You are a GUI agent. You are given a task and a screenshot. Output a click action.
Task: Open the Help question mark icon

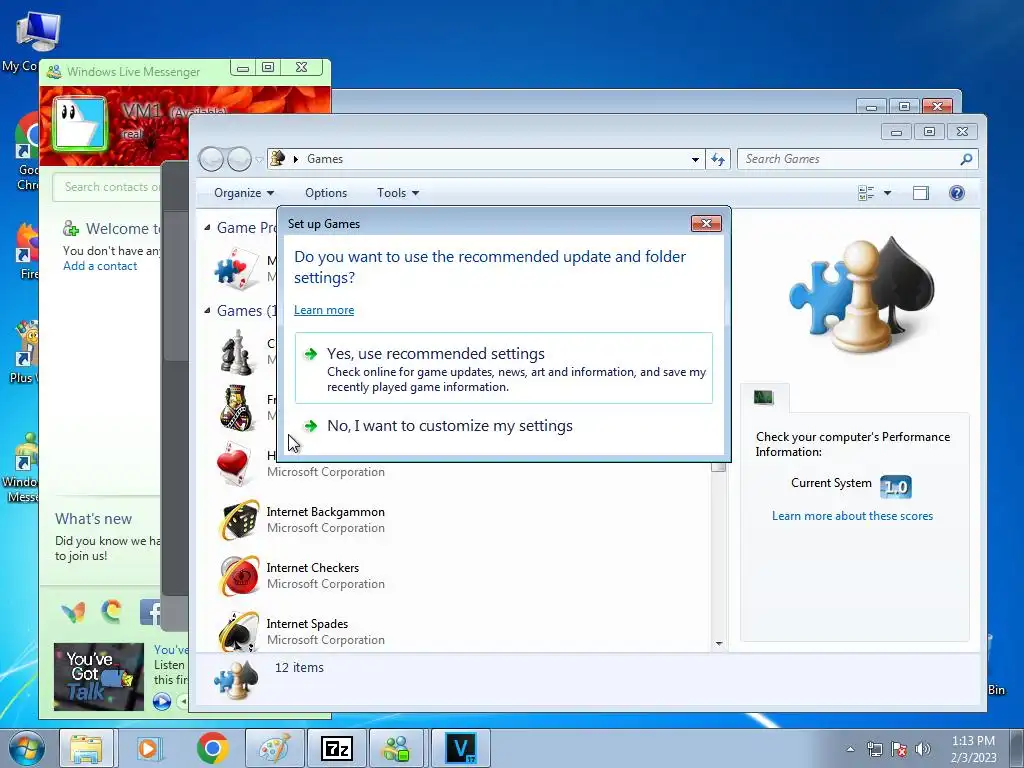957,193
